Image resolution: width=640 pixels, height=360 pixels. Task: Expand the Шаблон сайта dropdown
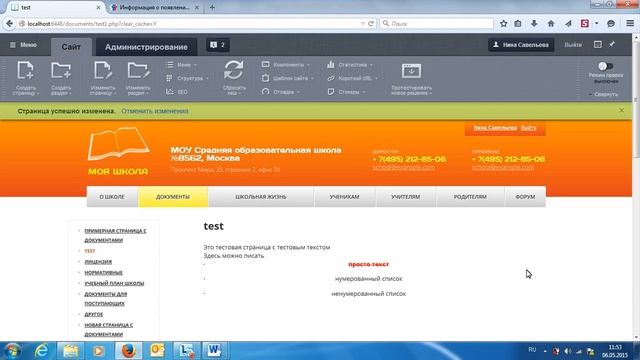tap(288, 78)
